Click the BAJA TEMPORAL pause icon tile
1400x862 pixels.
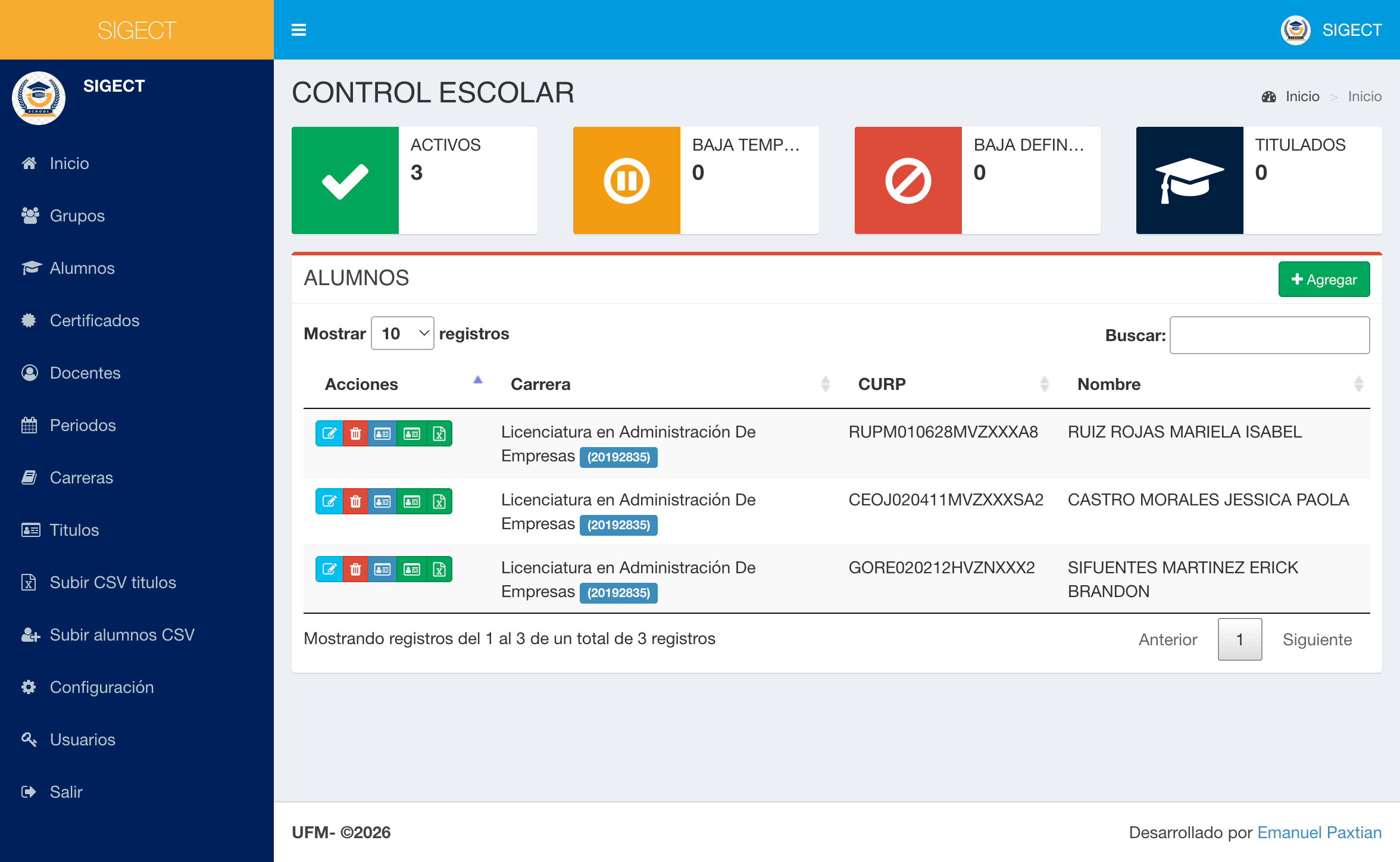point(626,180)
